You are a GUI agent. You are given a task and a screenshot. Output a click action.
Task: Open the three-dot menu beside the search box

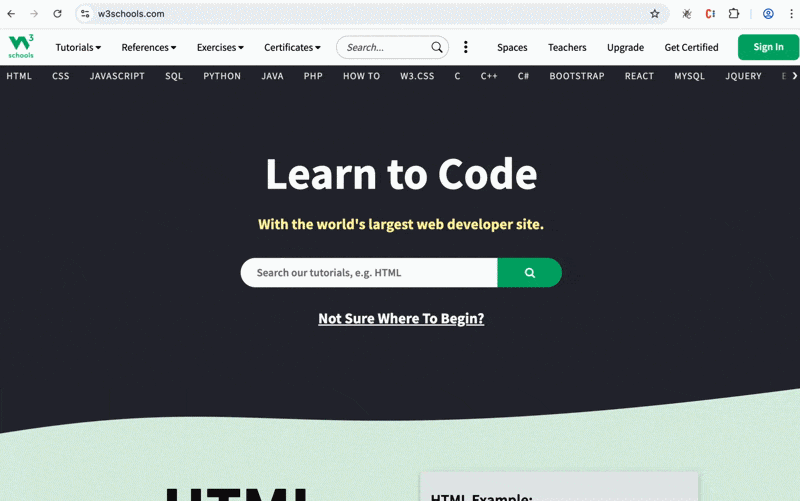[465, 47]
